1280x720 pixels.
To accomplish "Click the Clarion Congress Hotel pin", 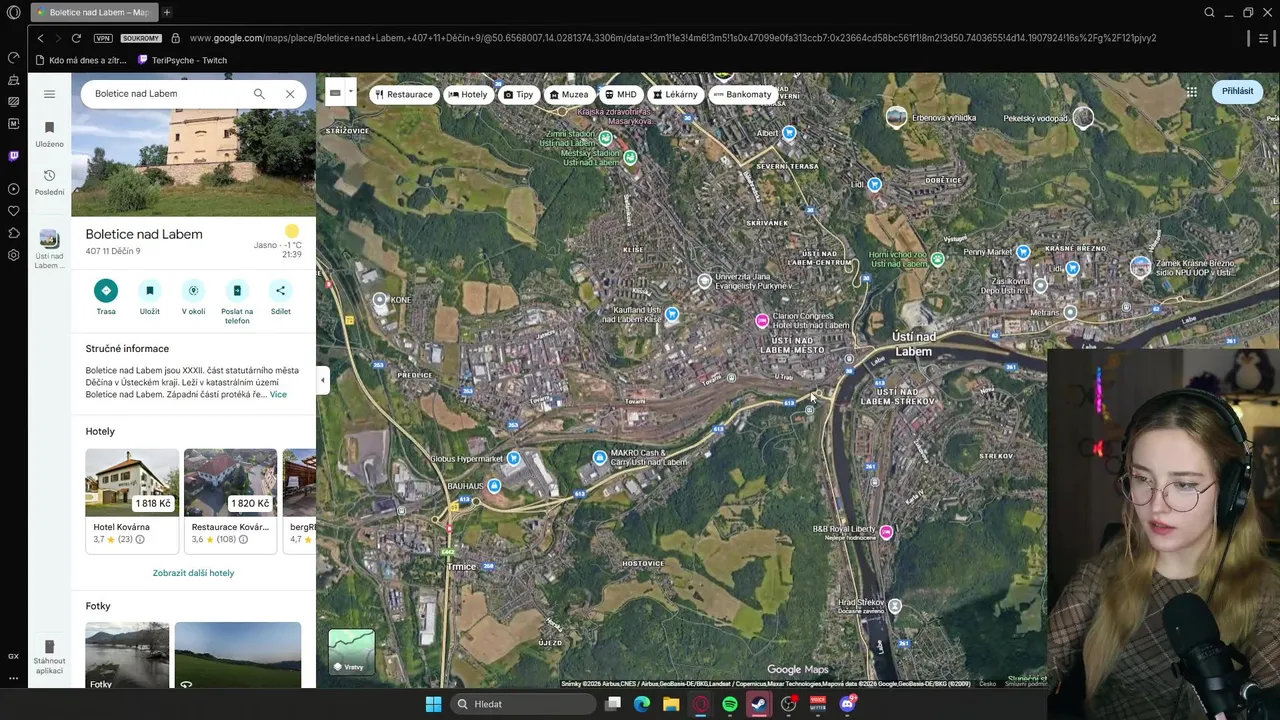I will [762, 320].
